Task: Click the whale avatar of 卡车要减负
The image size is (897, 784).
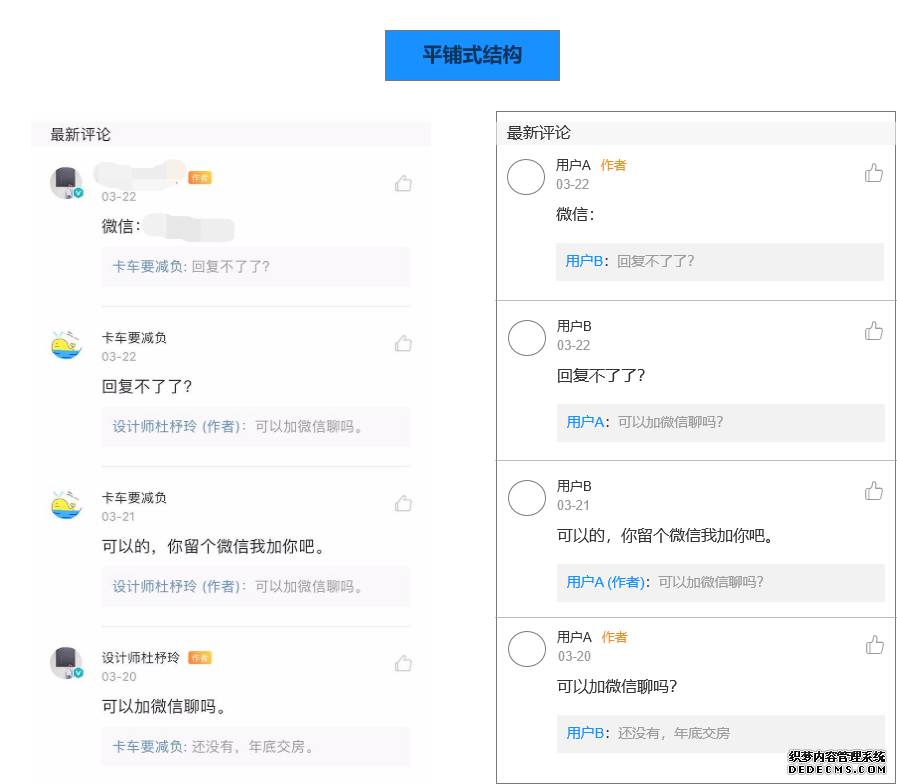Action: 66,343
